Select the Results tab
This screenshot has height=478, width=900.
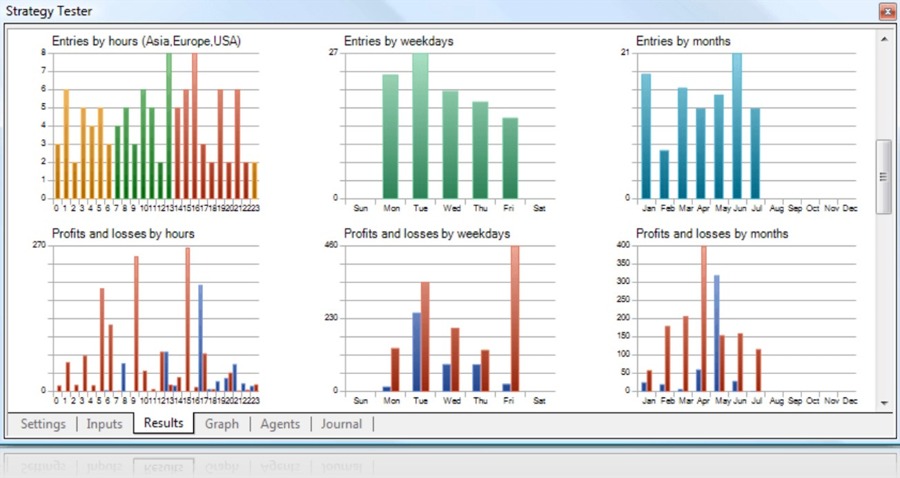click(164, 423)
